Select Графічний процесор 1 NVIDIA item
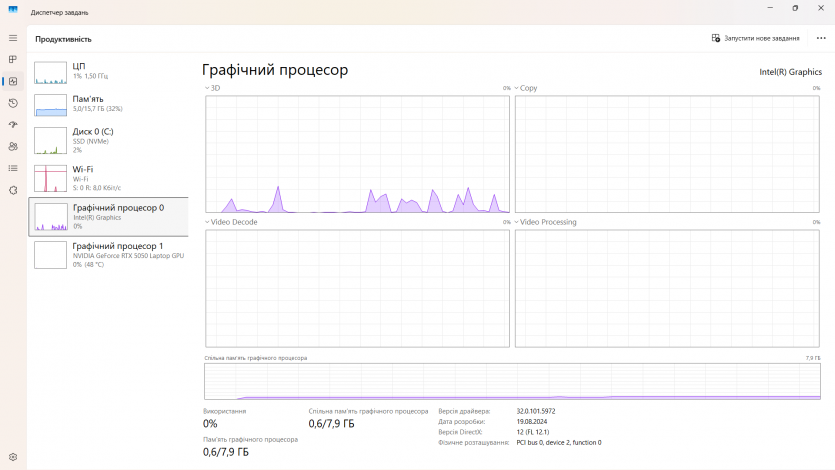 point(108,254)
